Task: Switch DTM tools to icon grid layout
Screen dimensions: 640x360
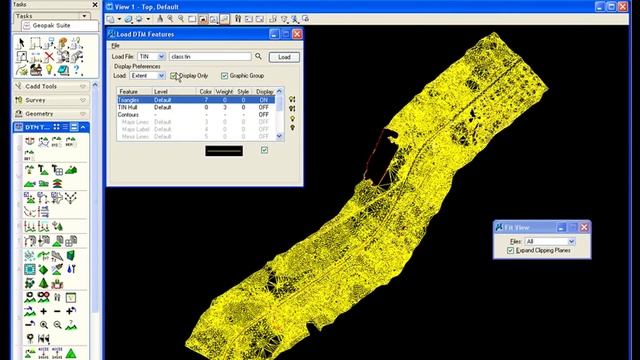Action: (x=56, y=127)
